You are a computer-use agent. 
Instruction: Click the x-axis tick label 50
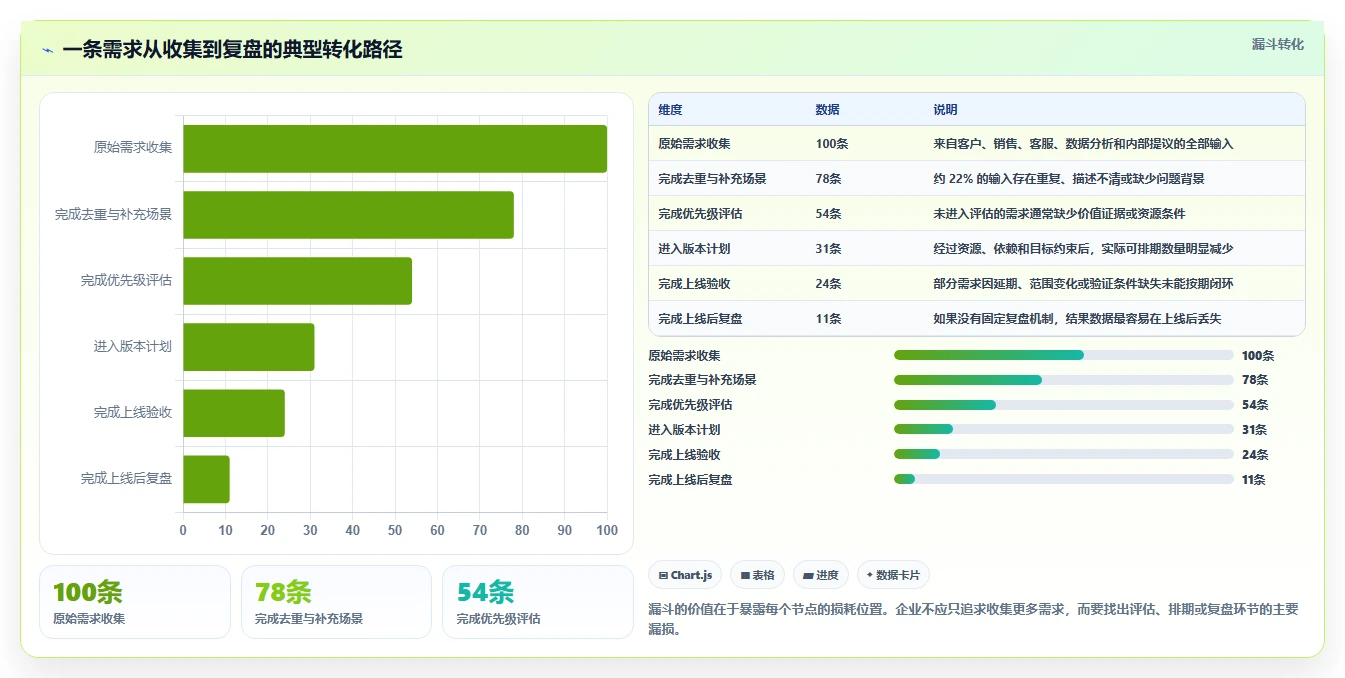tap(395, 530)
